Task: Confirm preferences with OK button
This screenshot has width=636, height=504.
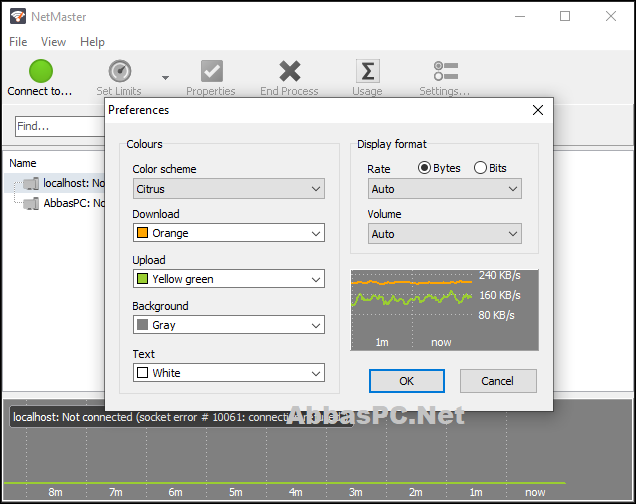Action: (407, 381)
